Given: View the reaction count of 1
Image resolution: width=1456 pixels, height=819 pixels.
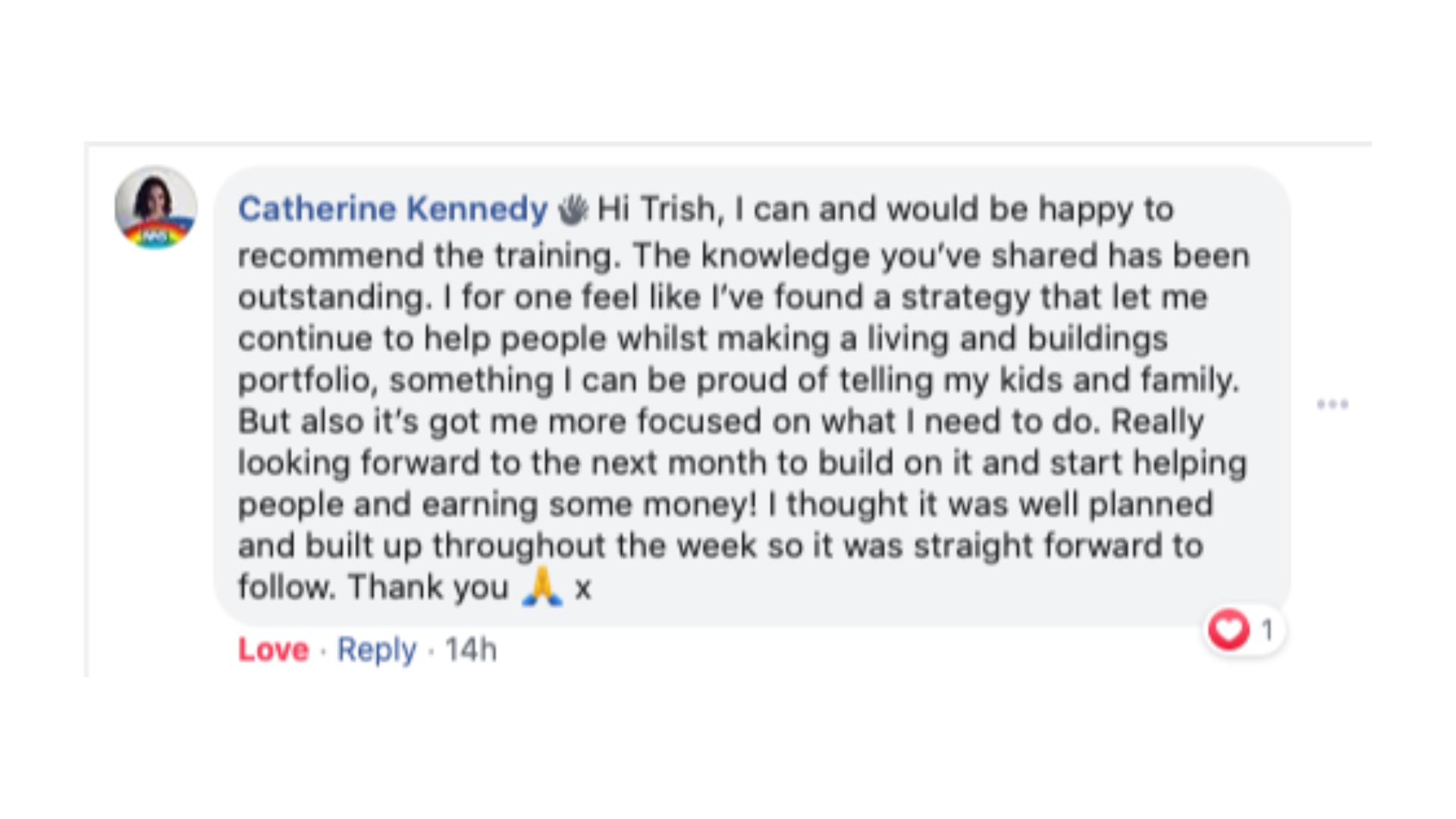Looking at the screenshot, I should (x=1266, y=629).
